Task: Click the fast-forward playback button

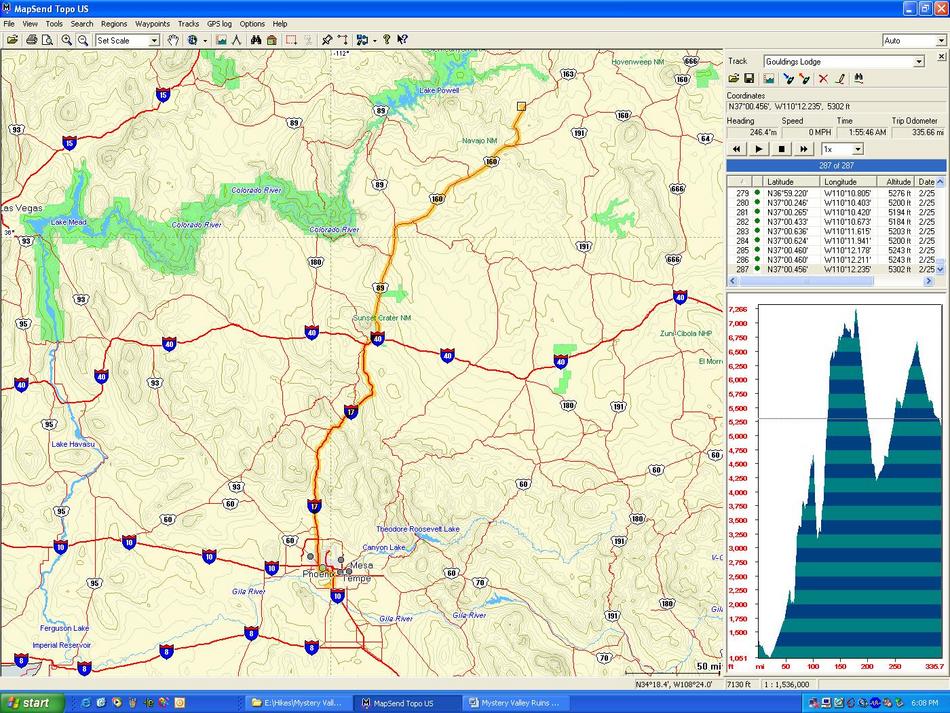Action: pos(804,149)
